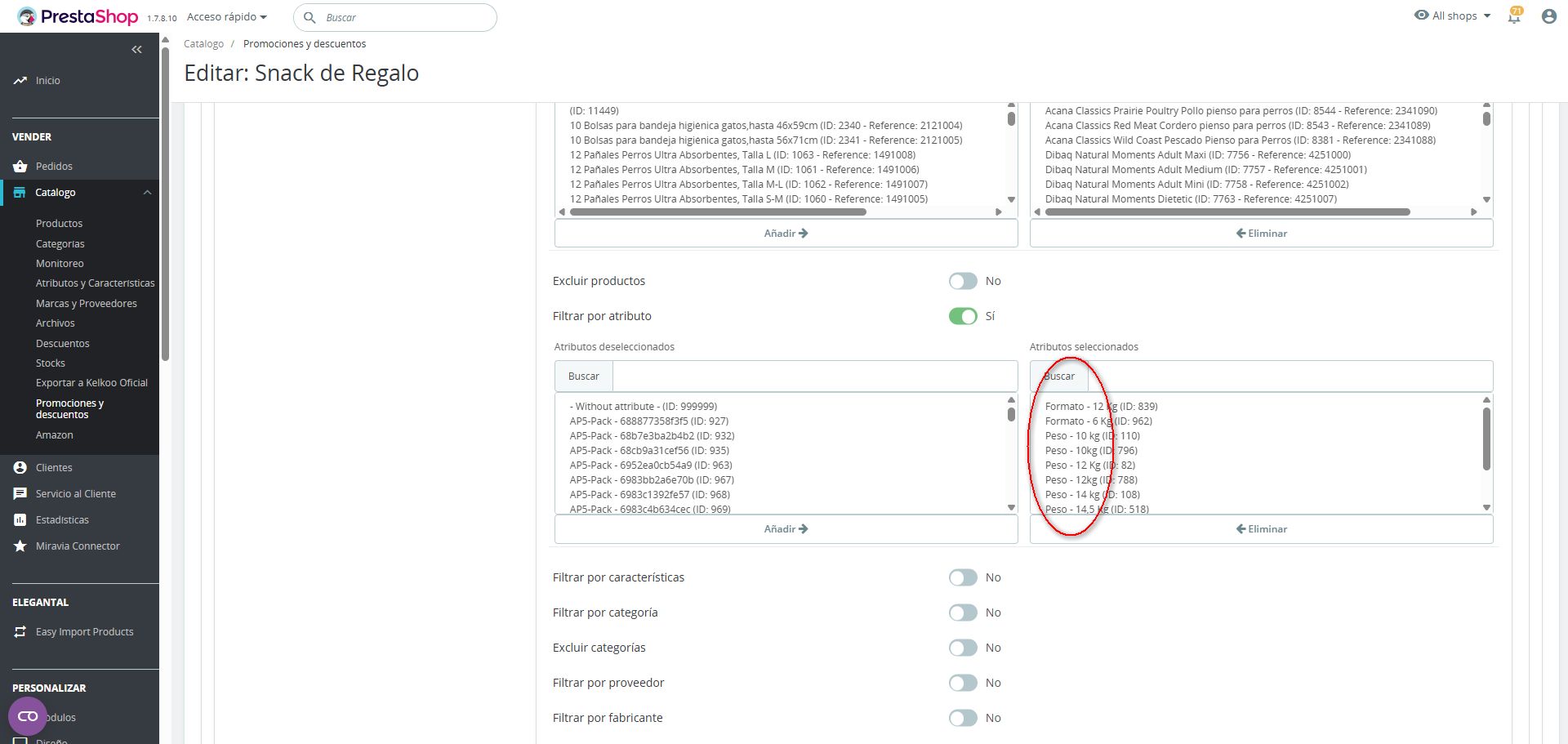Image resolution: width=1568 pixels, height=744 pixels.
Task: Click the Clientes person icon
Action: click(x=20, y=468)
